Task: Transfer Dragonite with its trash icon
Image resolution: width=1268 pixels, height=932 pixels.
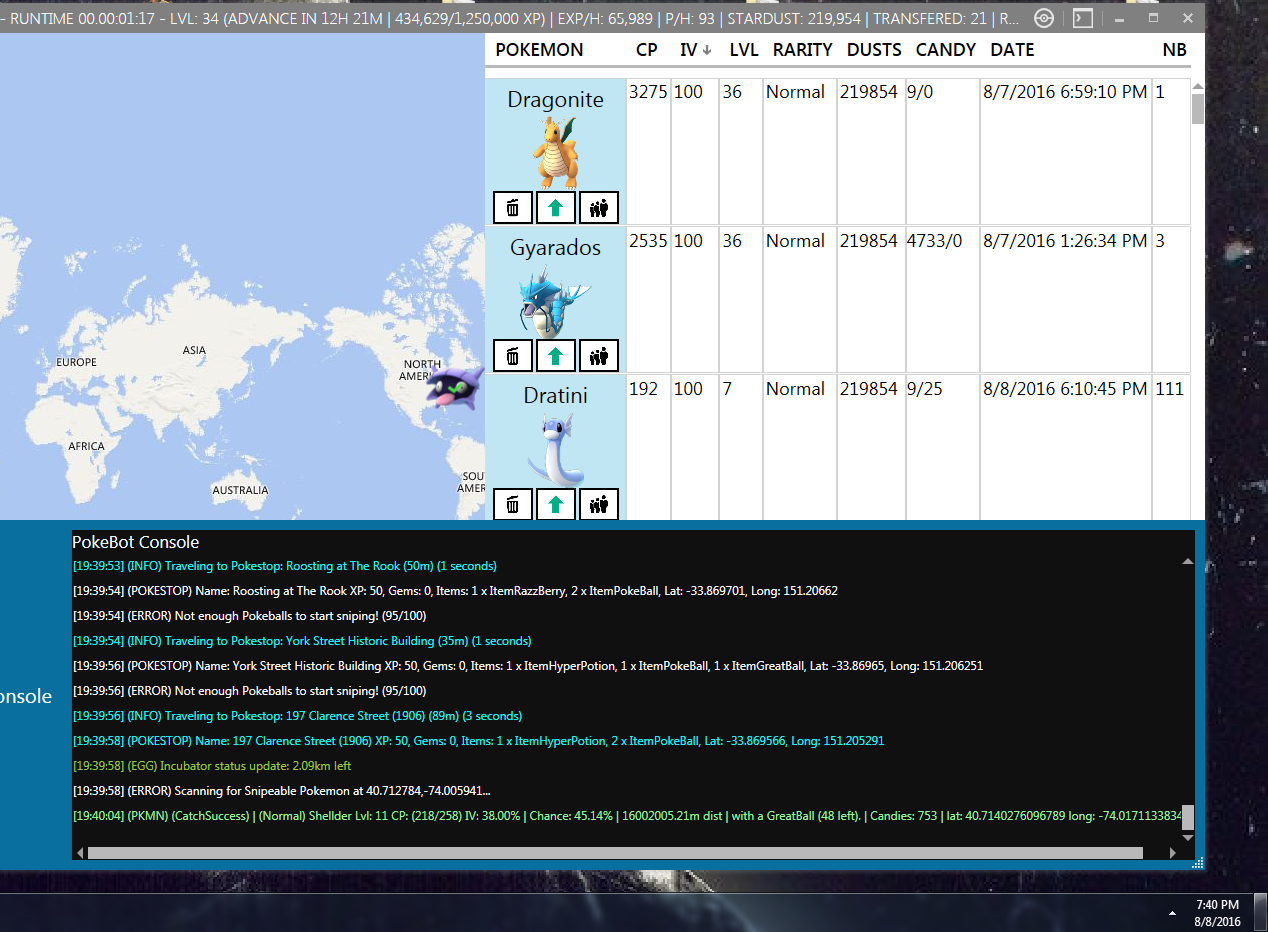Action: coord(513,207)
